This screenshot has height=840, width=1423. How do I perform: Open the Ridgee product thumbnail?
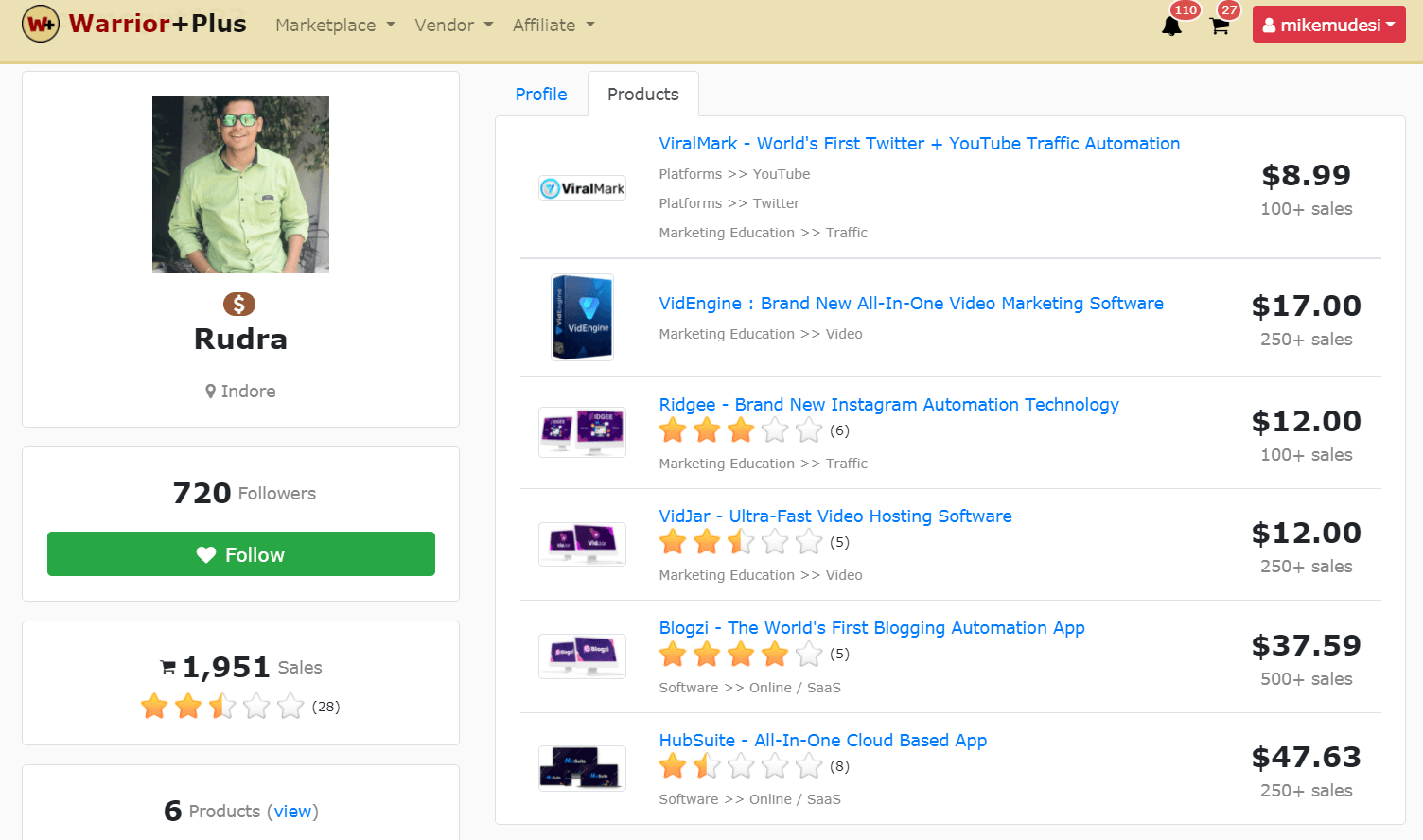pos(582,432)
